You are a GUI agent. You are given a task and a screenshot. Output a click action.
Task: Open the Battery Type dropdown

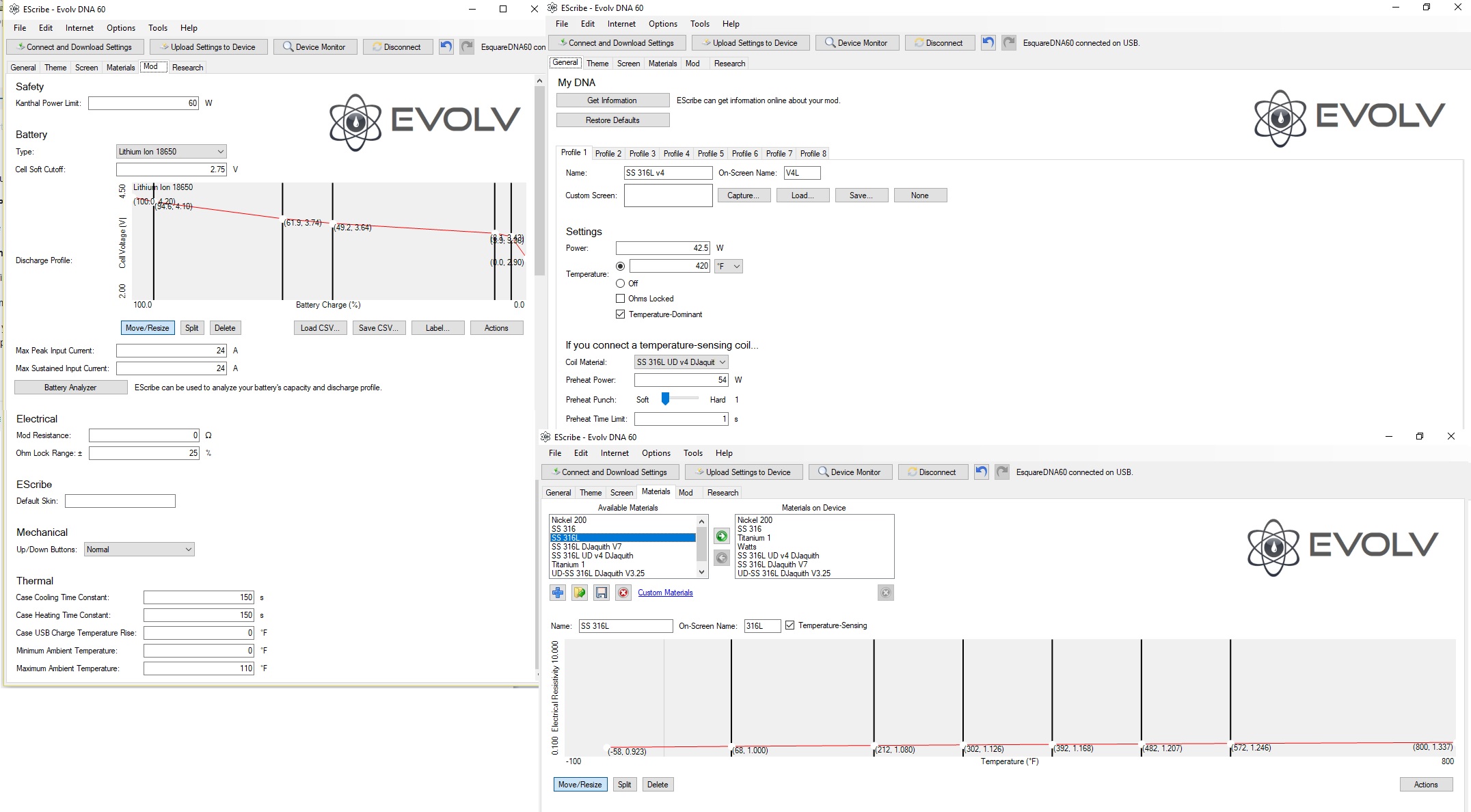pyautogui.click(x=171, y=152)
